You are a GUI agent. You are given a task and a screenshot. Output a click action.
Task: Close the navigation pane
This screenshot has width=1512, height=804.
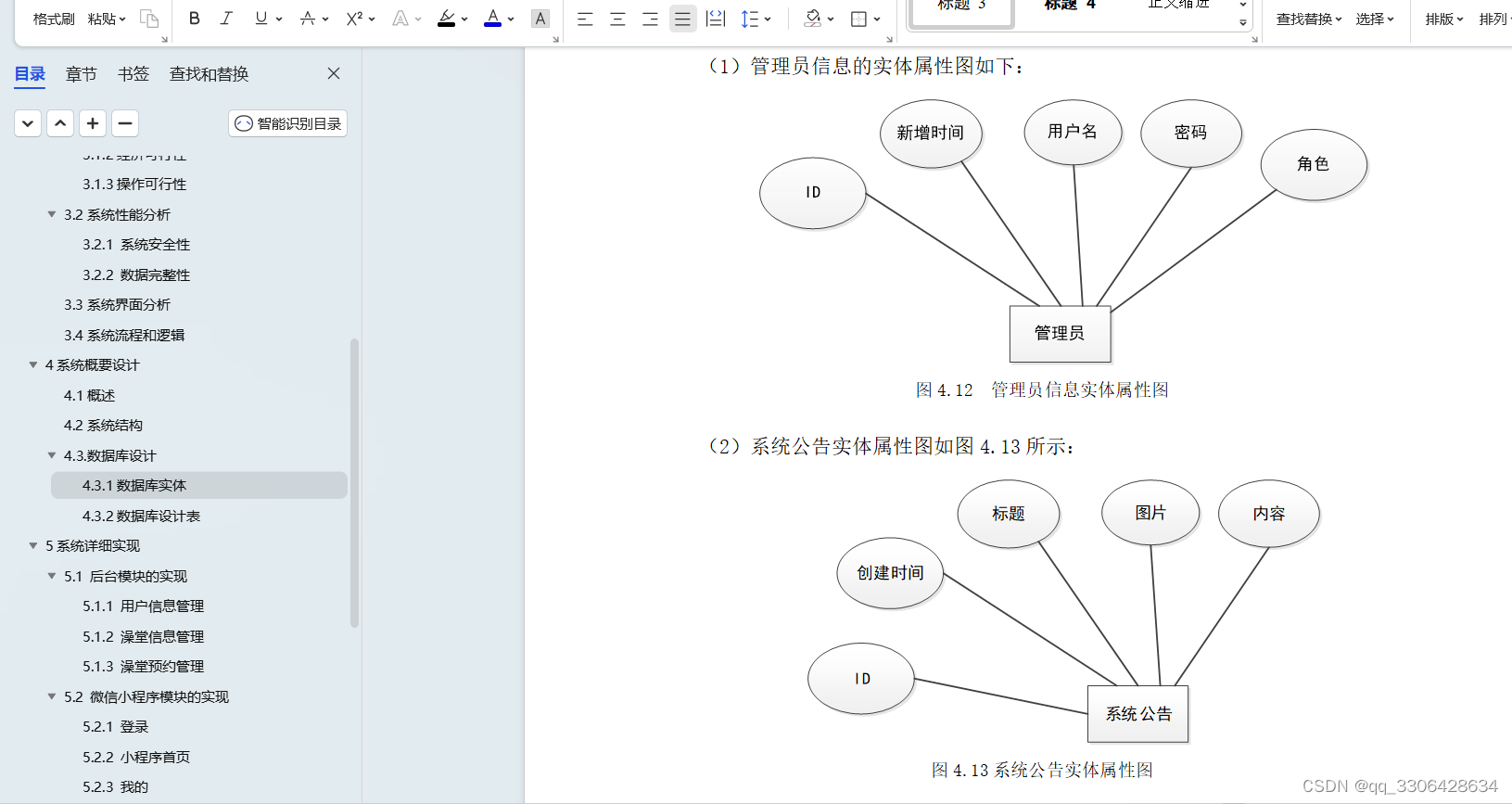pyautogui.click(x=334, y=73)
